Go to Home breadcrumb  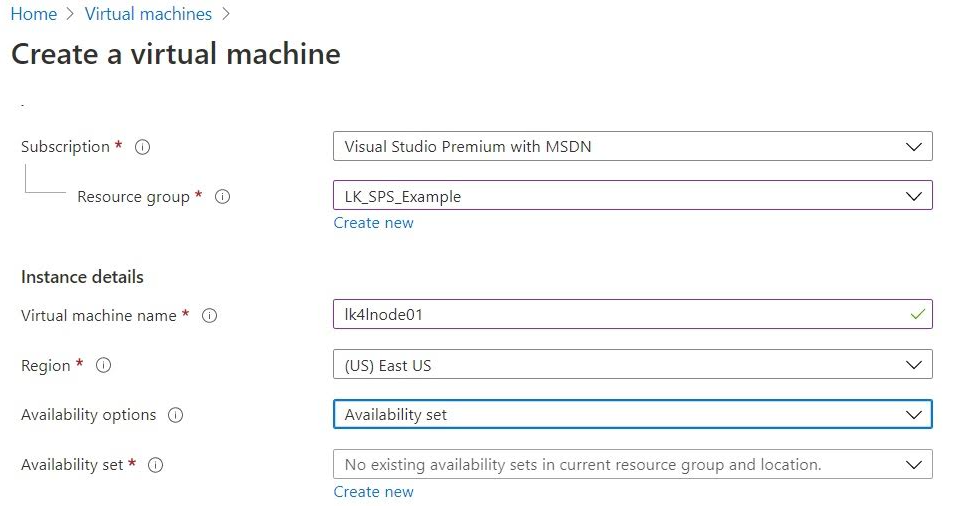[33, 14]
